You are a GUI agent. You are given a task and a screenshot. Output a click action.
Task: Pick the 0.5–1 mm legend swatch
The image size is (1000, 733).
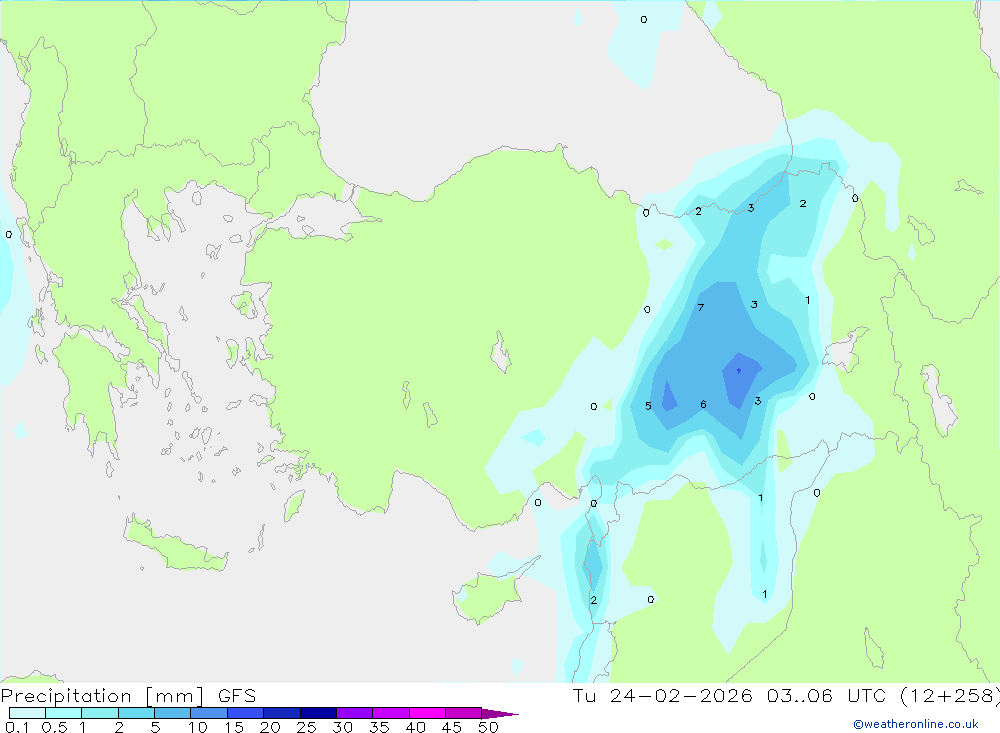[x=64, y=713]
